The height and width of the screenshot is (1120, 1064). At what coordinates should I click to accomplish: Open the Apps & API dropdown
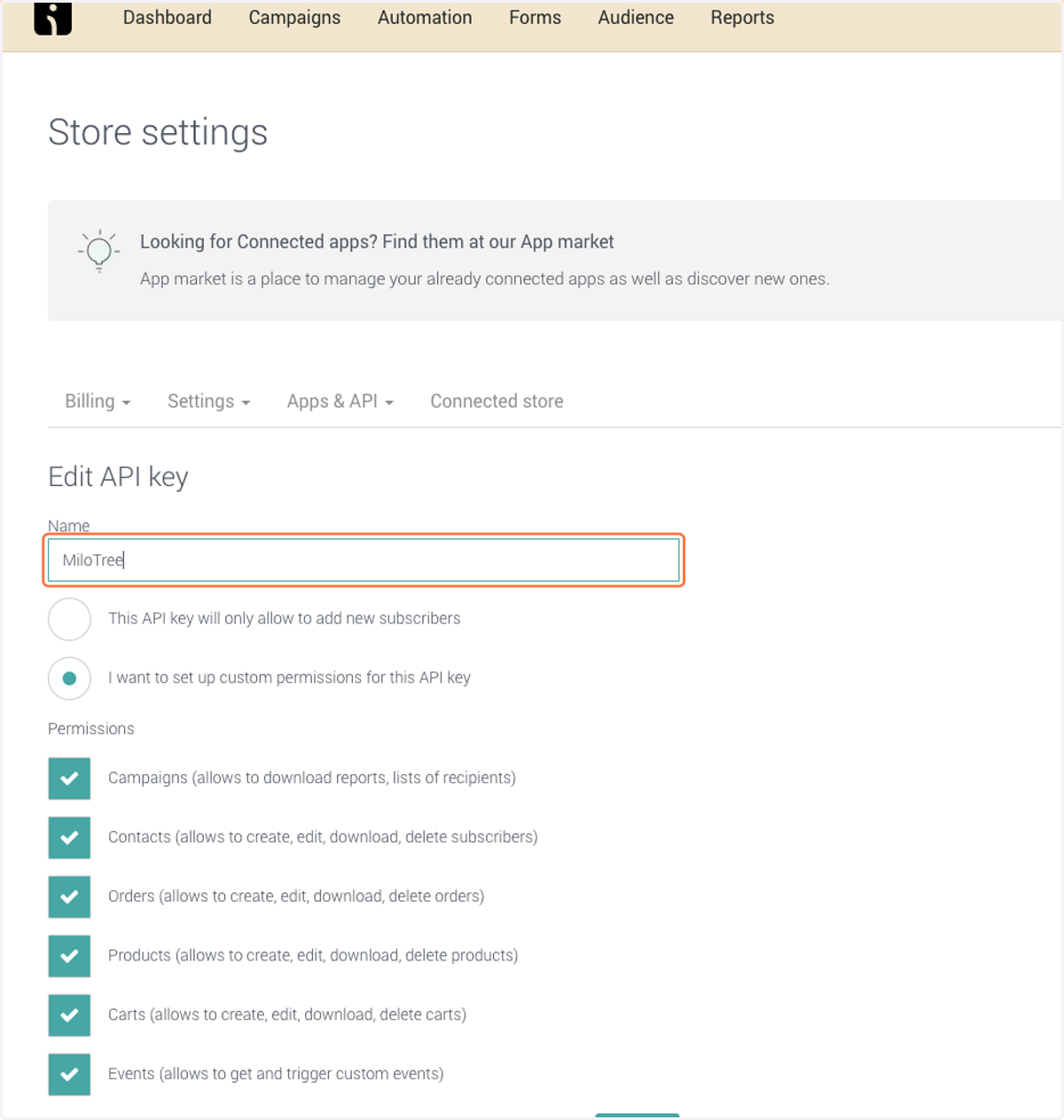pos(340,401)
